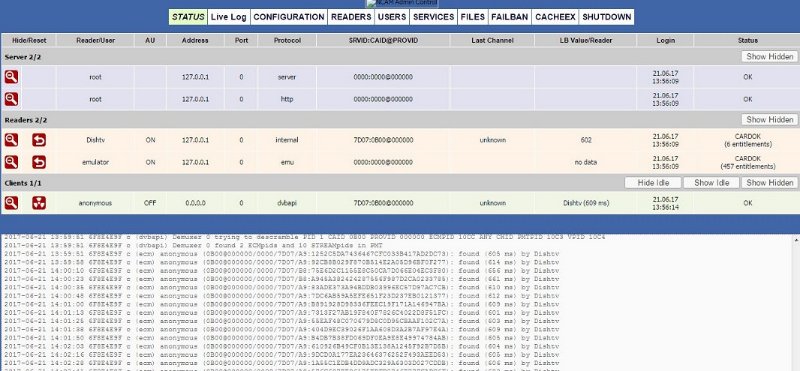Hide the Dishtv reader via magnifier icon
The image size is (800, 371).
[11, 140]
